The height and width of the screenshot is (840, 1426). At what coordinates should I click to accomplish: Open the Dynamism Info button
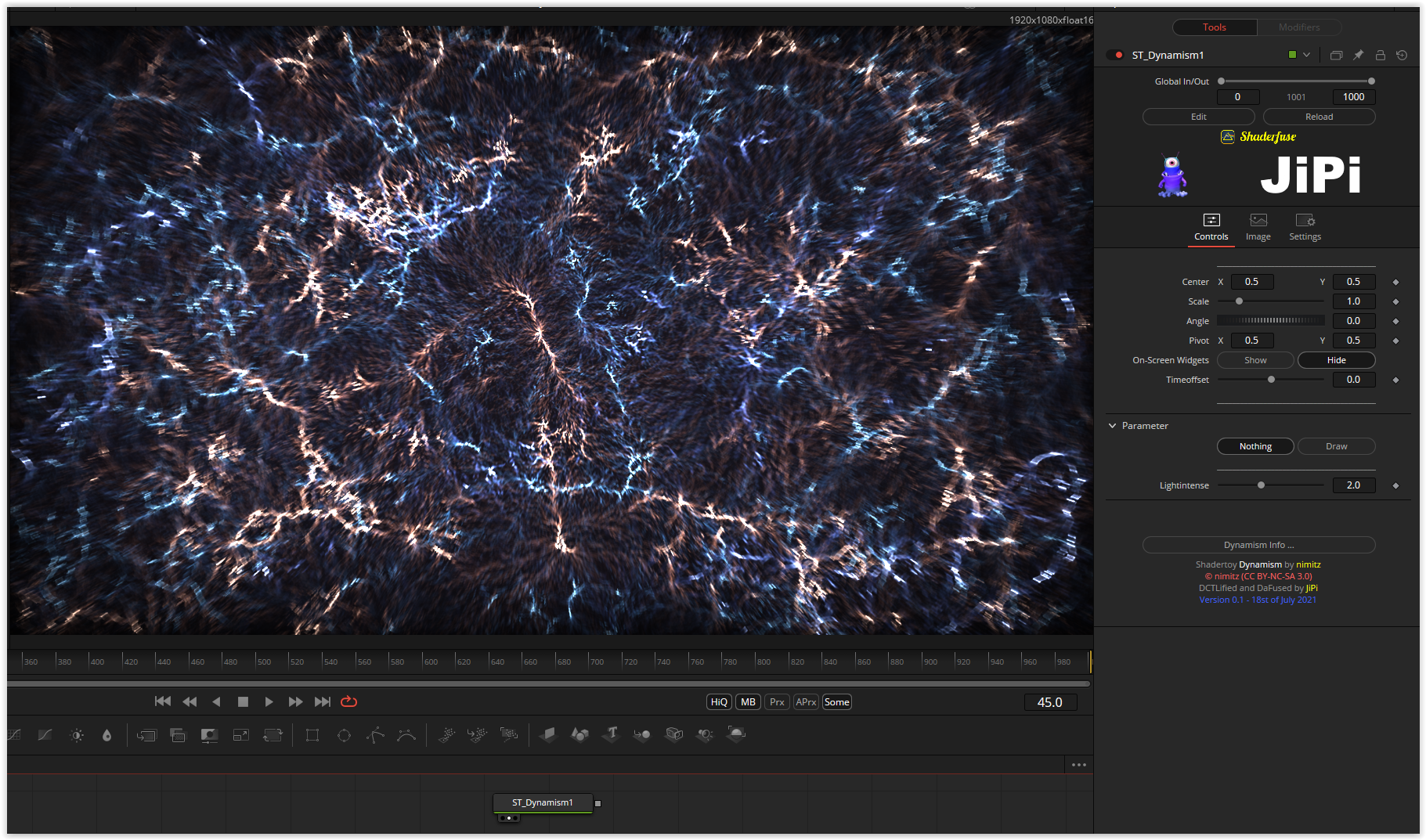[1258, 545]
